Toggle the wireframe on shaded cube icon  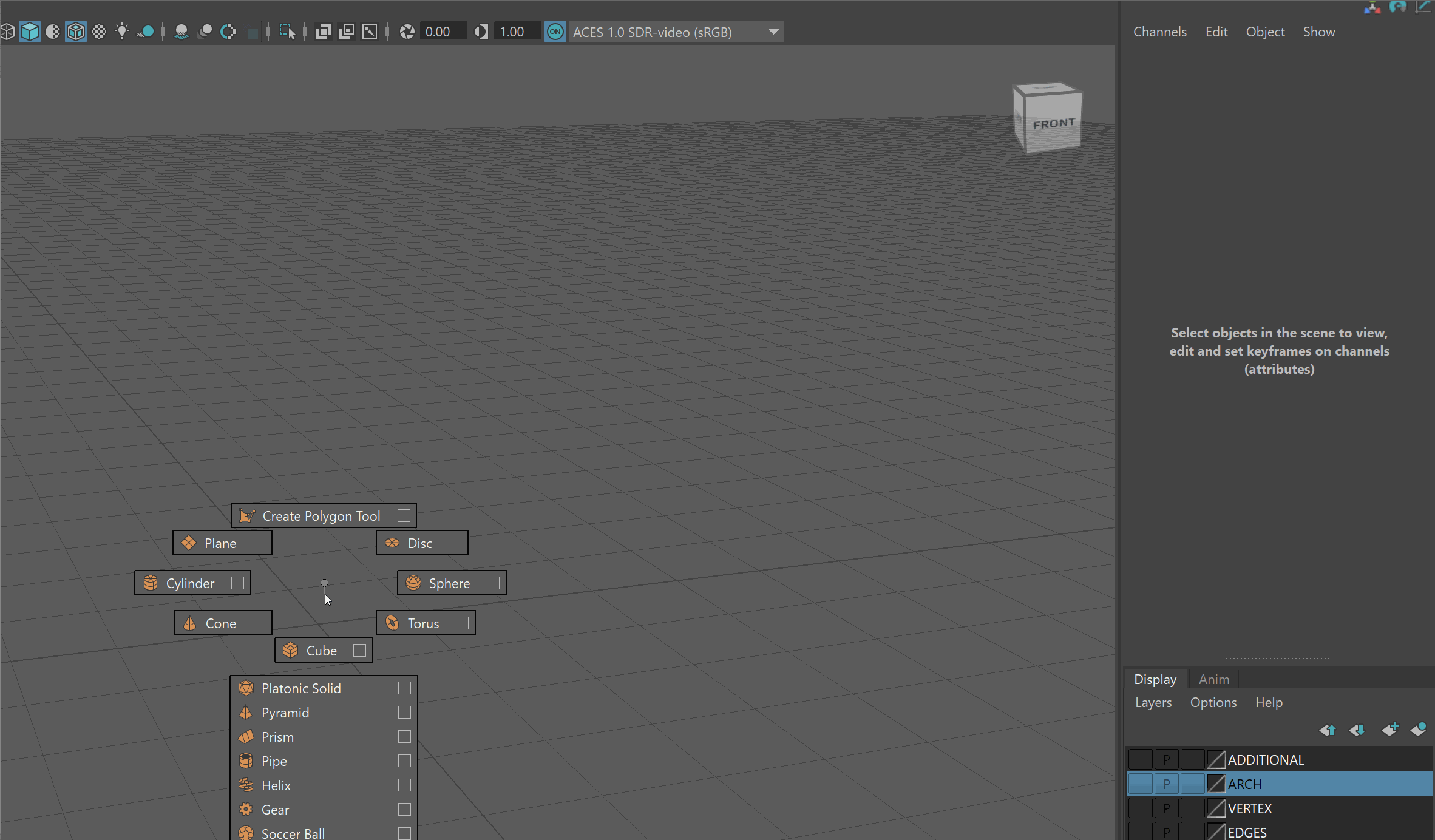click(76, 32)
